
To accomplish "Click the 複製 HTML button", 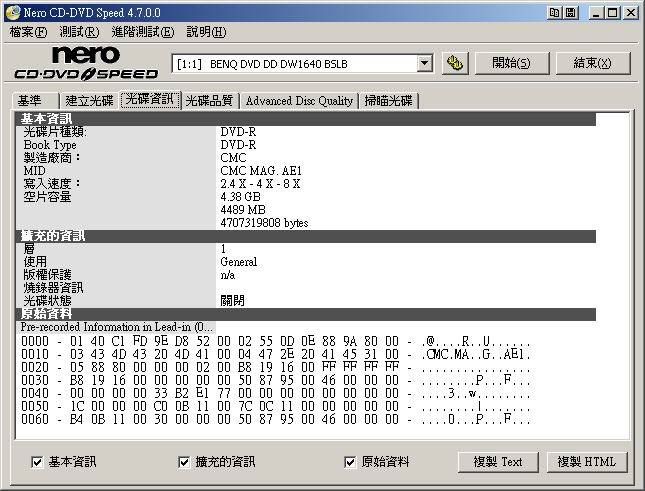I will [587, 462].
